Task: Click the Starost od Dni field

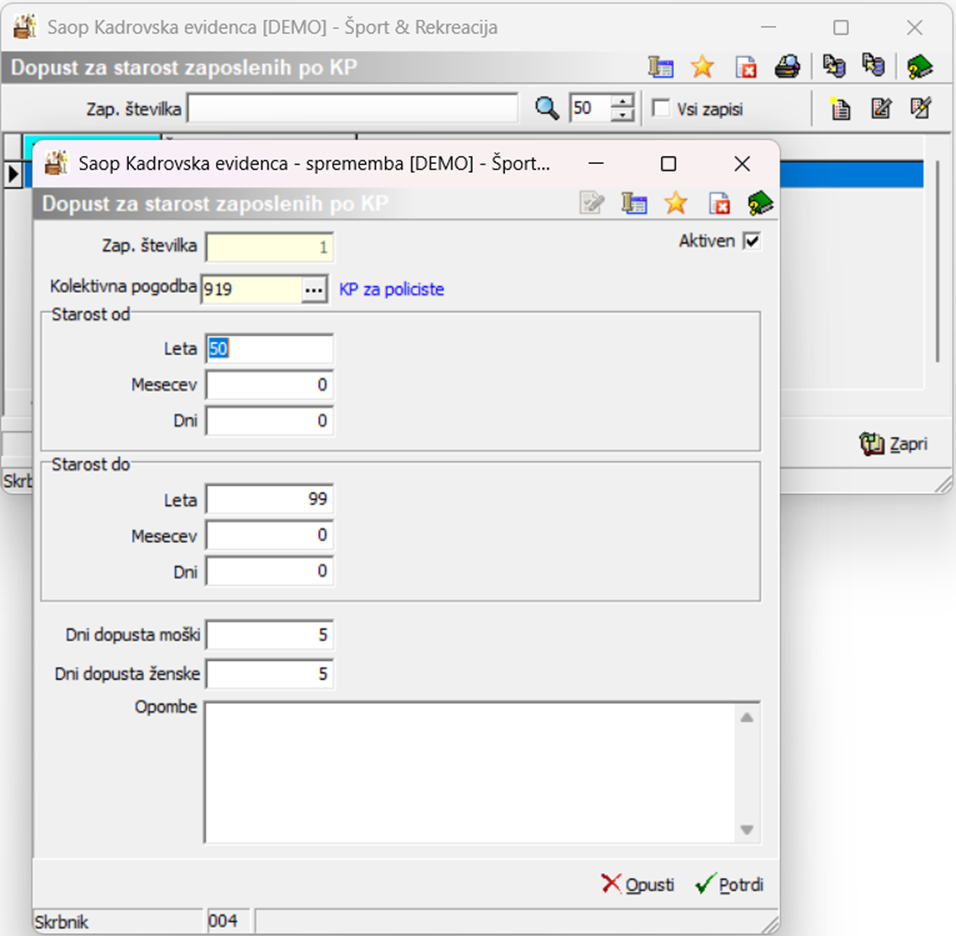Action: 269,421
